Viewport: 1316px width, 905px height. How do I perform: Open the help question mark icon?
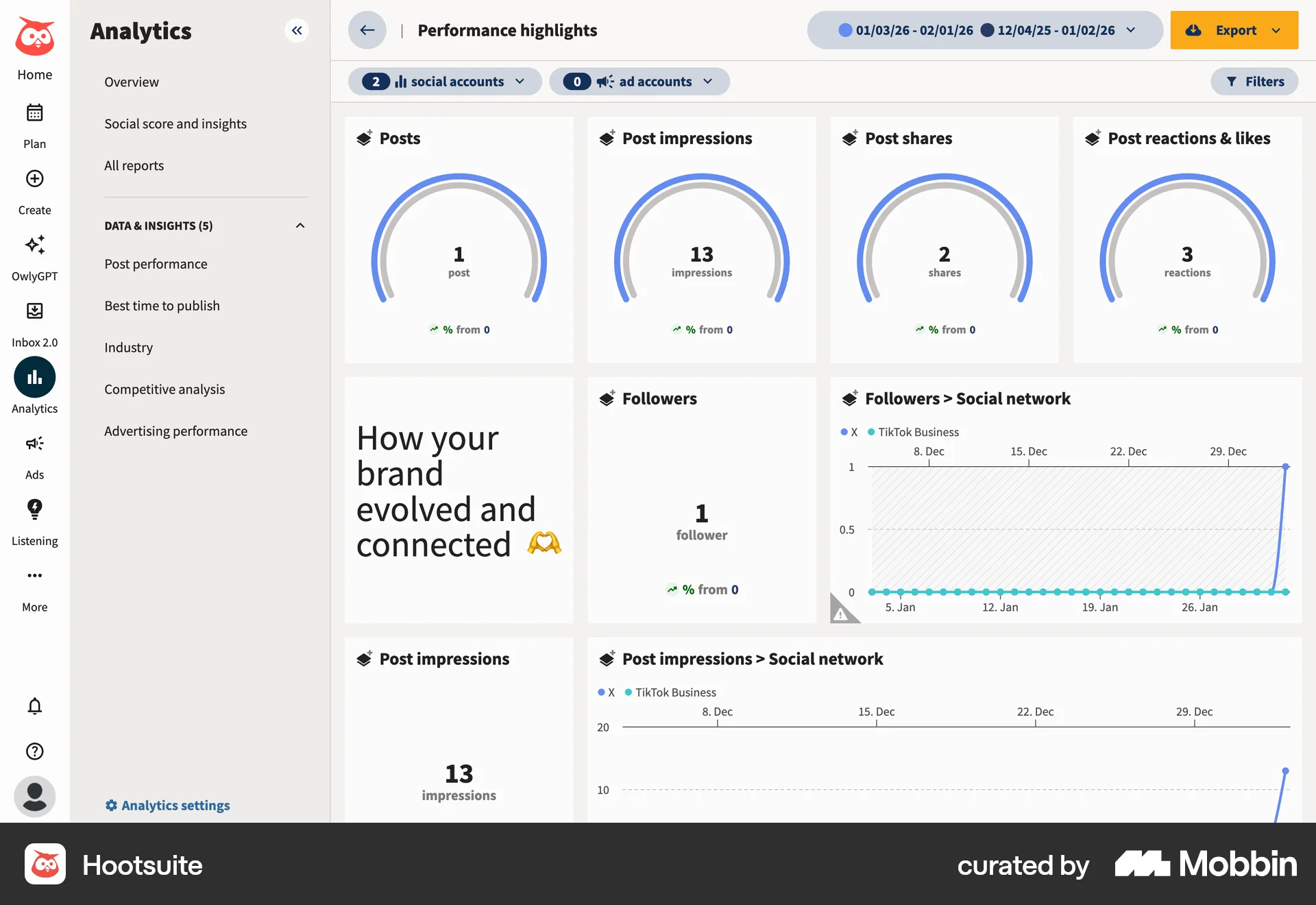click(x=34, y=751)
